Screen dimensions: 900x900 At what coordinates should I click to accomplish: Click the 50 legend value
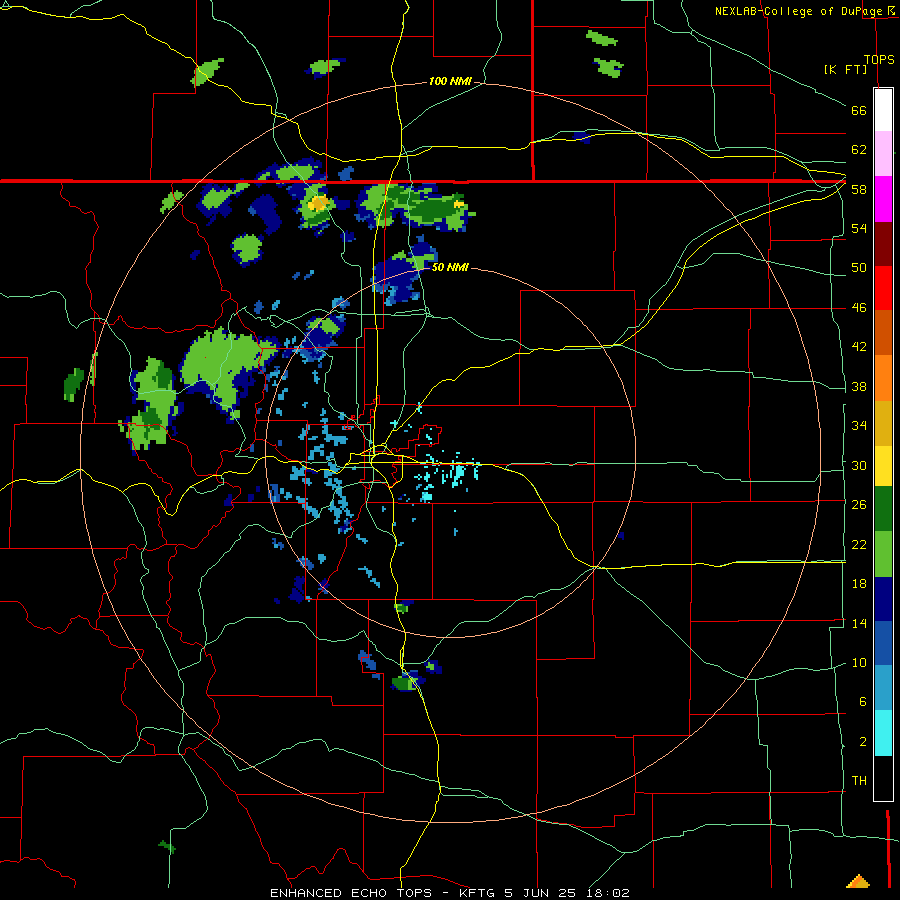click(x=859, y=267)
